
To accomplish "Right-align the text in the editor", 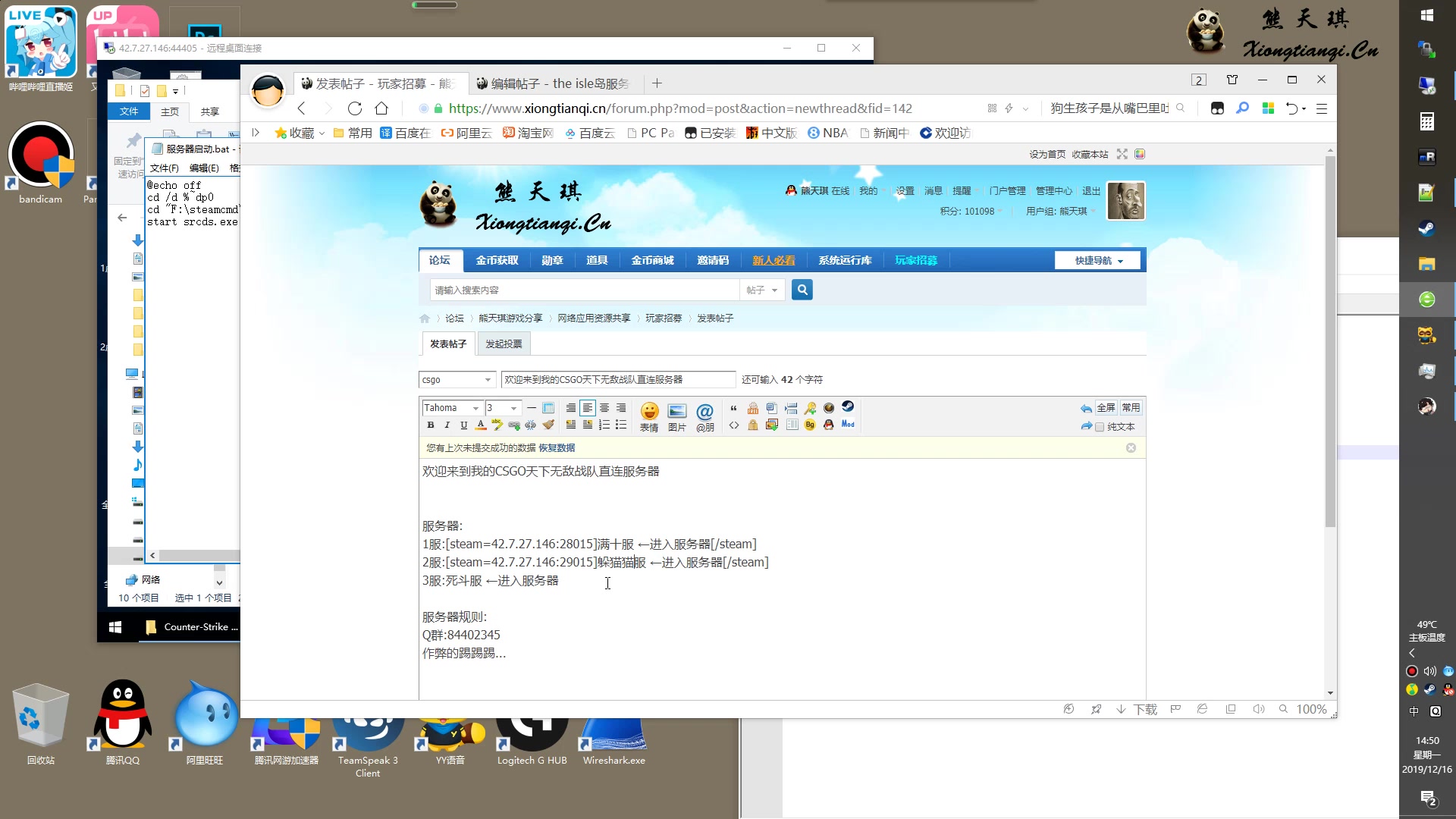I will (621, 408).
